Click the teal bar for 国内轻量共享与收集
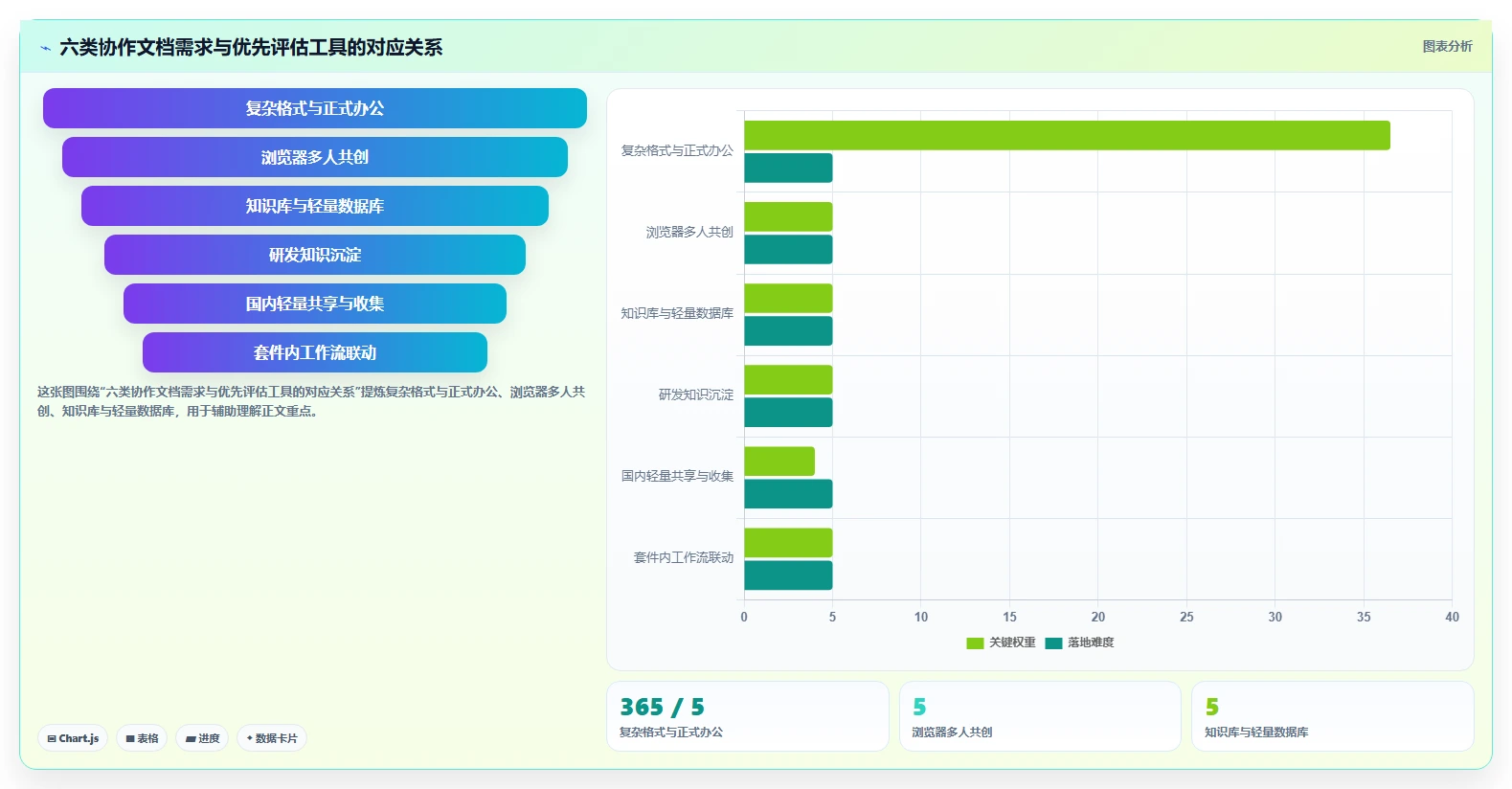This screenshot has height=789, width=1512. coord(788,493)
